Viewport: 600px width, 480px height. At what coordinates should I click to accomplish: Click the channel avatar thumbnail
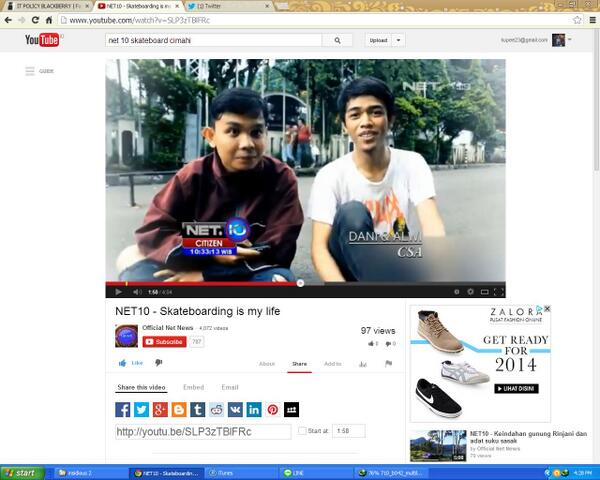point(126,336)
